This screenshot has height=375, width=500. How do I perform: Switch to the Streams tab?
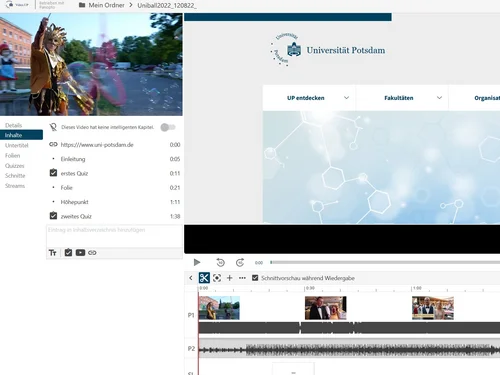(x=15, y=186)
